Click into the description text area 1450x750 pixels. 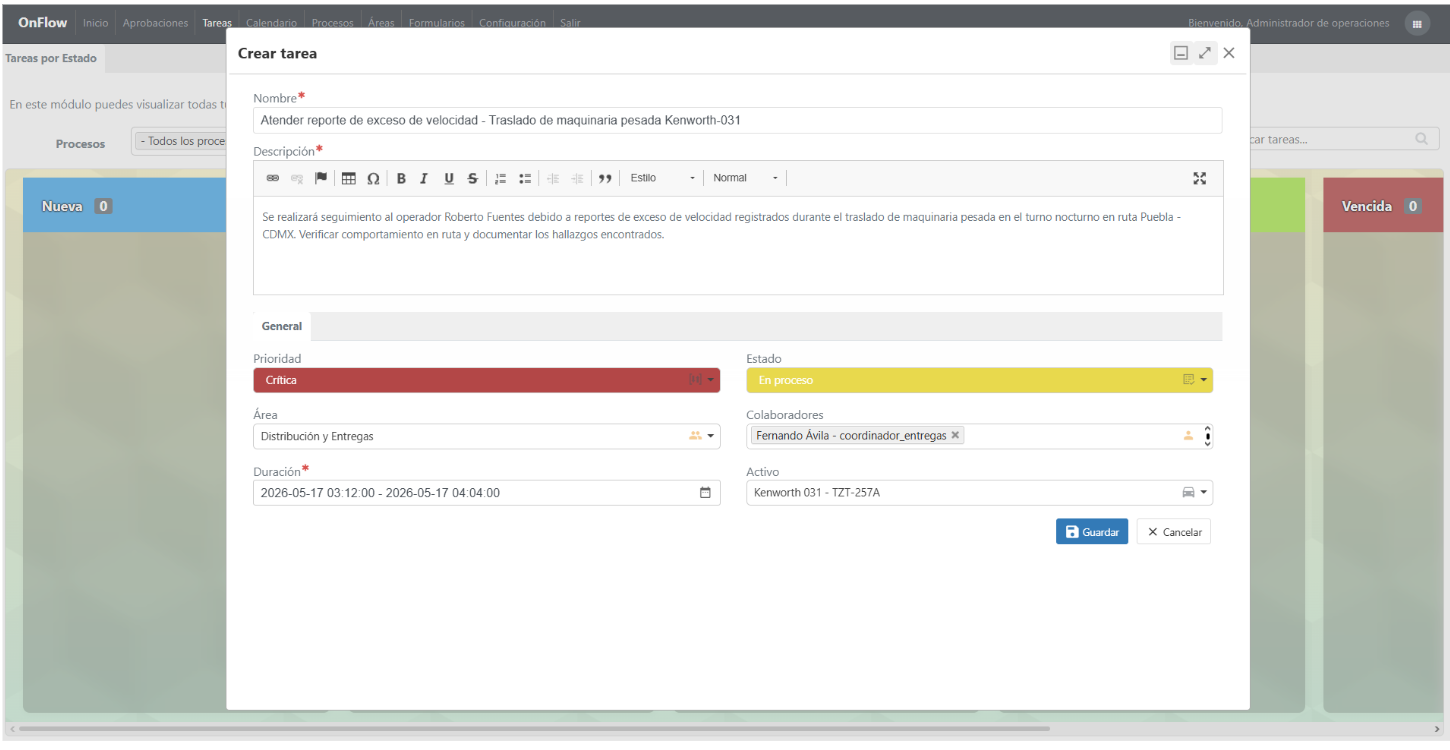point(738,245)
